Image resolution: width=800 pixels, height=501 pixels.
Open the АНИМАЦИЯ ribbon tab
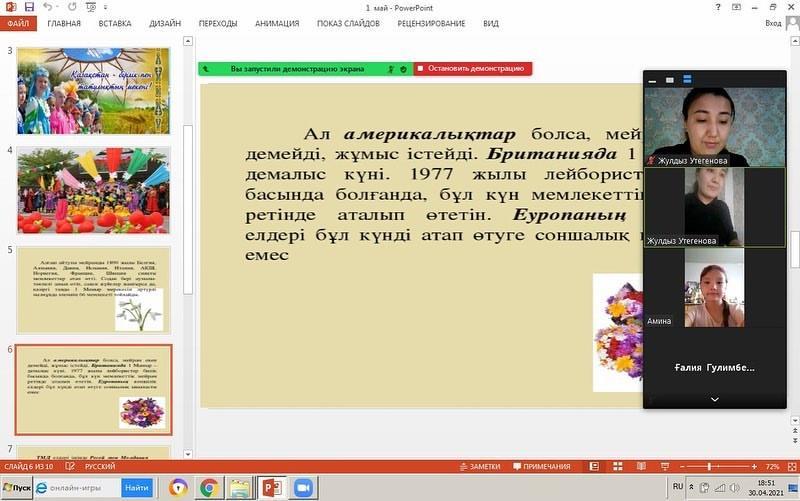(x=276, y=23)
